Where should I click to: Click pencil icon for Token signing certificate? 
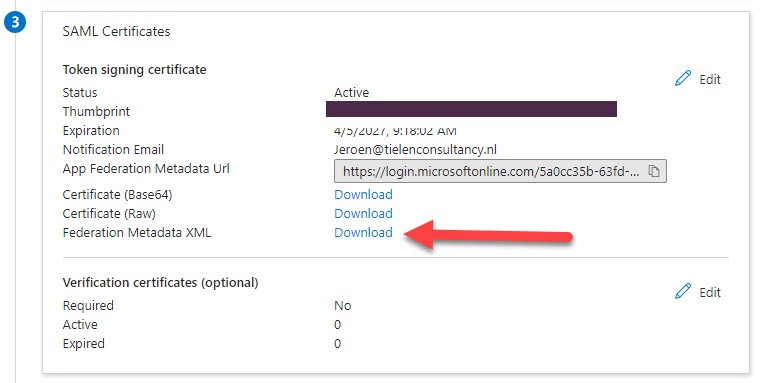point(682,79)
